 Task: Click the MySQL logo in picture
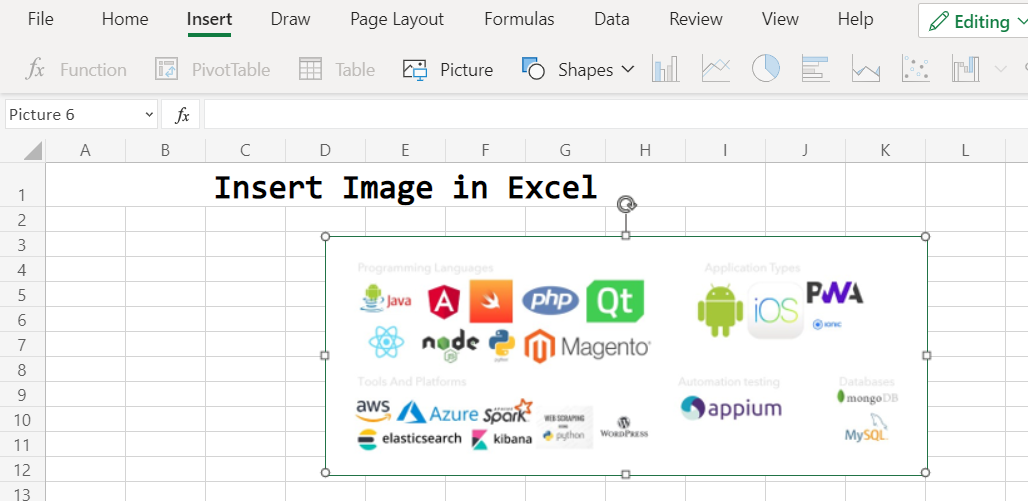tap(867, 428)
